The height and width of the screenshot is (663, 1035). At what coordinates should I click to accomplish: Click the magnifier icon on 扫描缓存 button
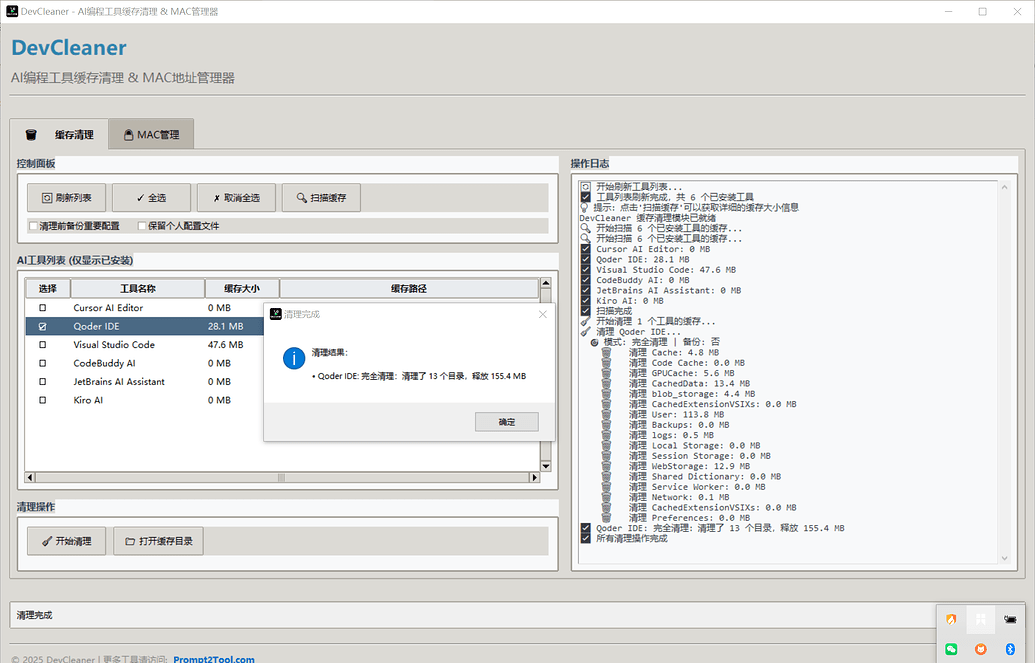pyautogui.click(x=301, y=196)
